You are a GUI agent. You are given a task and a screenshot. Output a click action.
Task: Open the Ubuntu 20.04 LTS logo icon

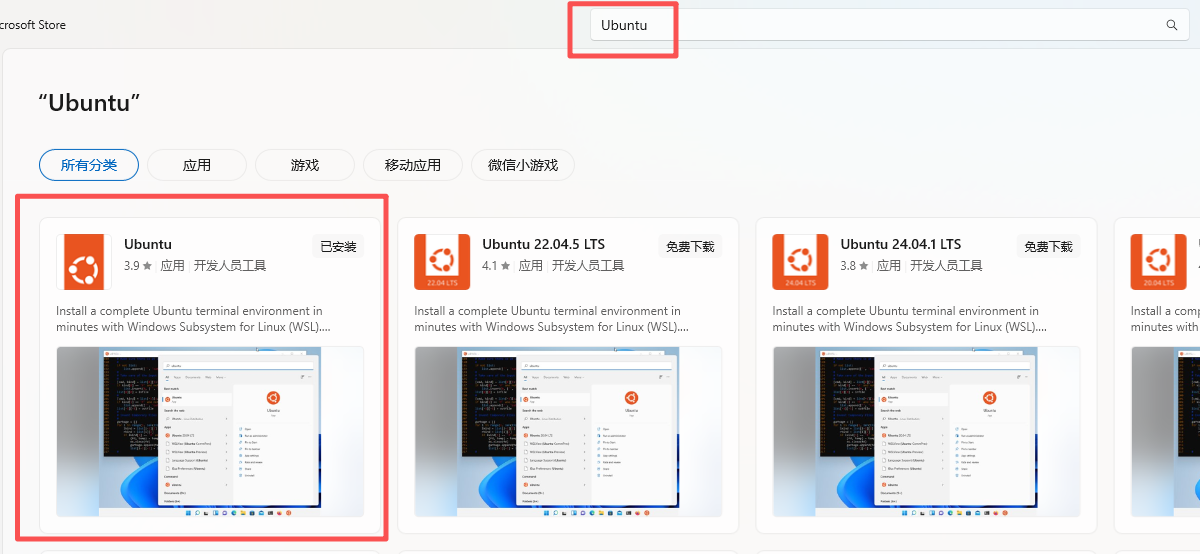pos(1158,262)
